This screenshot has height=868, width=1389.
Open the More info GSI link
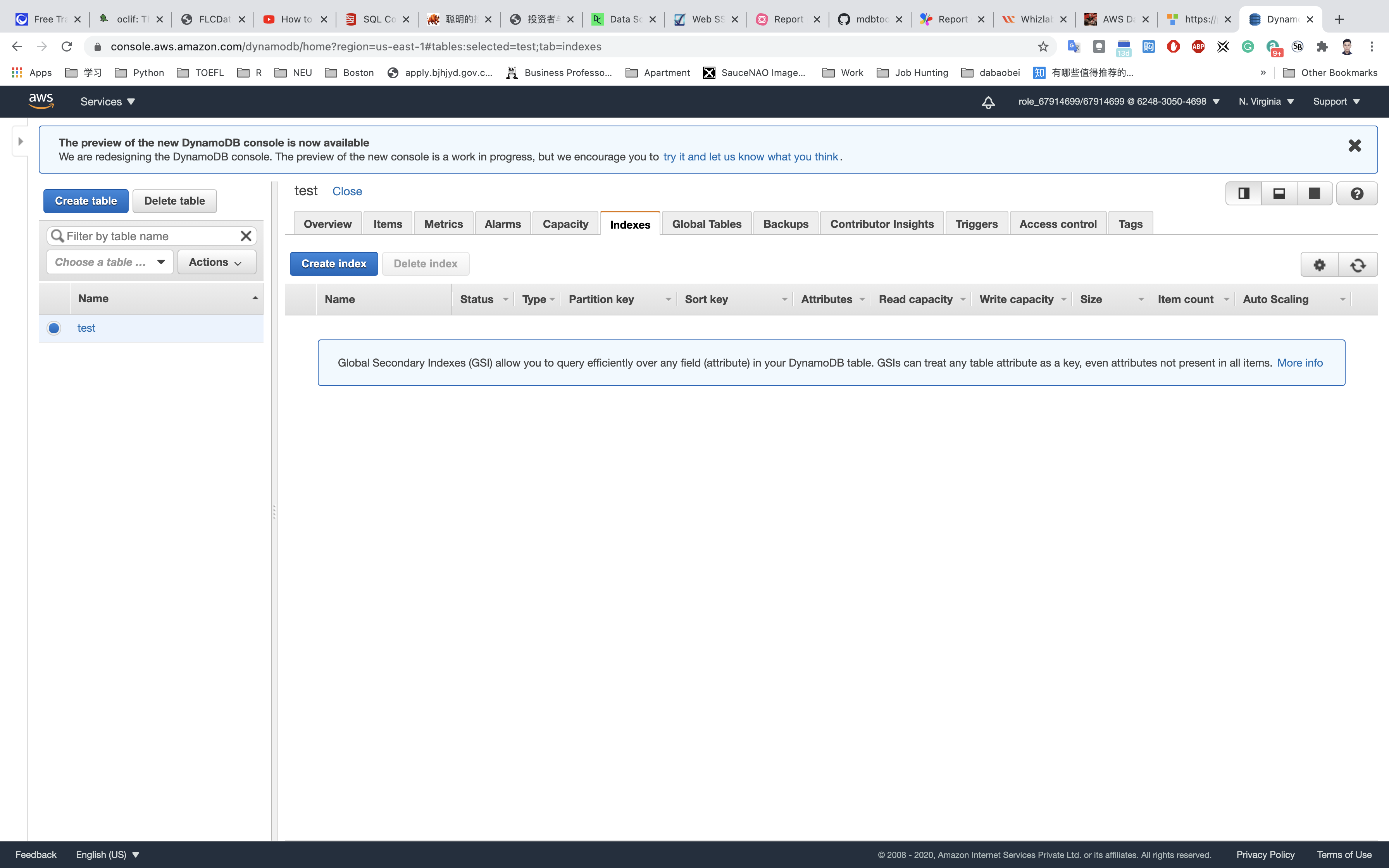[x=1299, y=363]
